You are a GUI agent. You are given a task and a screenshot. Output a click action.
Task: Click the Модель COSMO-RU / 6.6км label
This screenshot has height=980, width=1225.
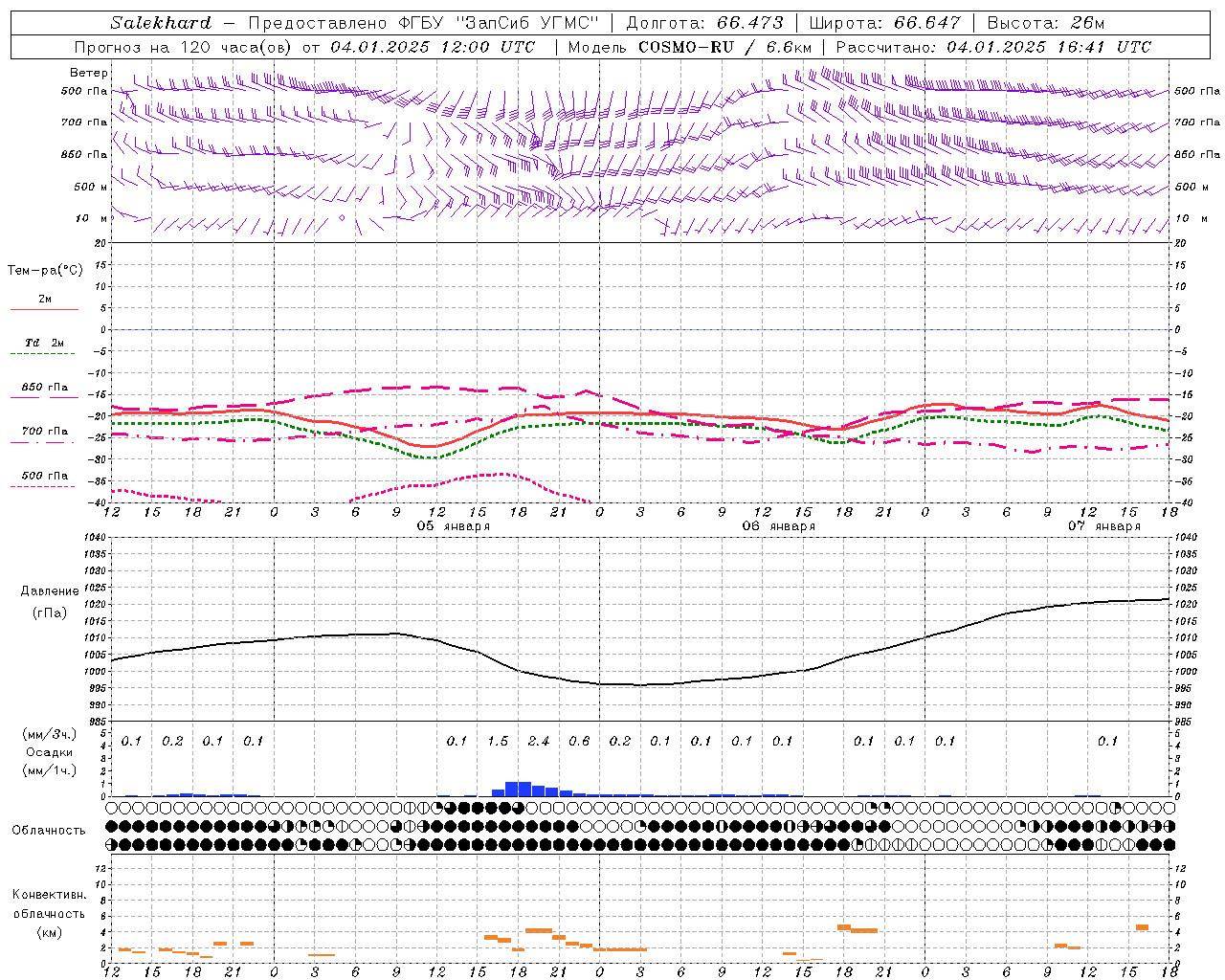click(x=690, y=47)
